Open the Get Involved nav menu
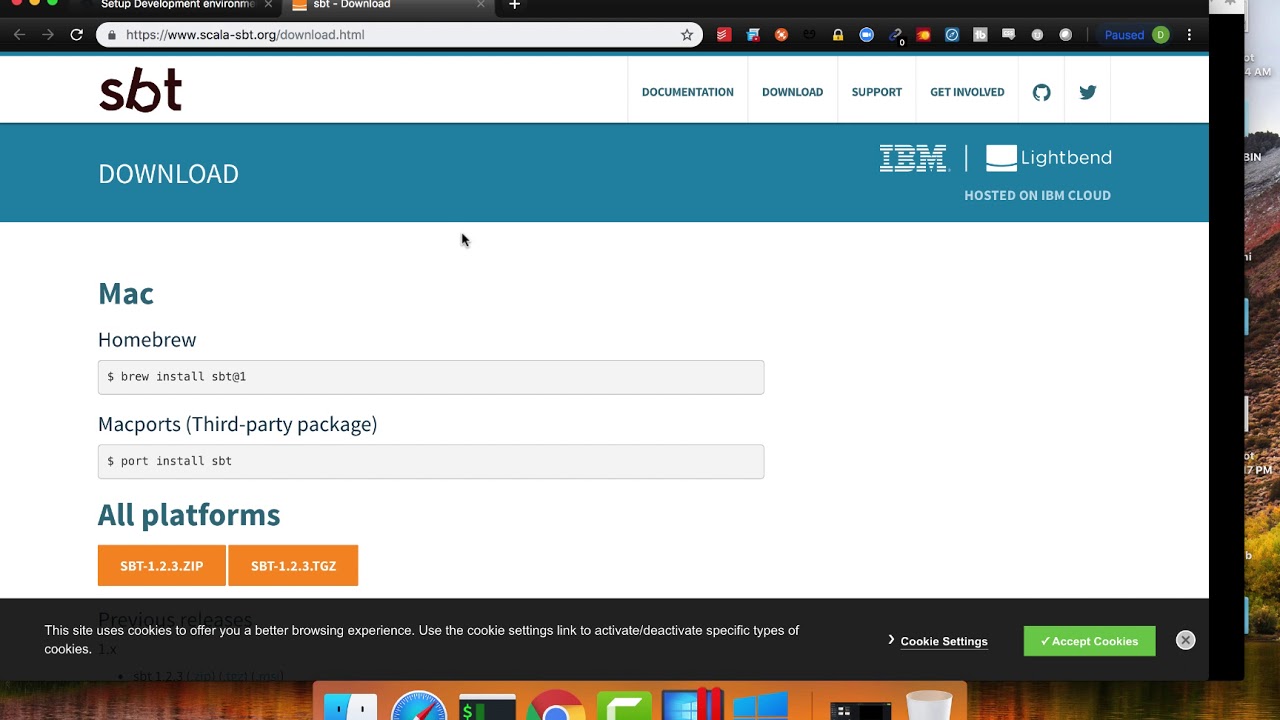Image resolution: width=1280 pixels, height=720 pixels. (x=967, y=92)
